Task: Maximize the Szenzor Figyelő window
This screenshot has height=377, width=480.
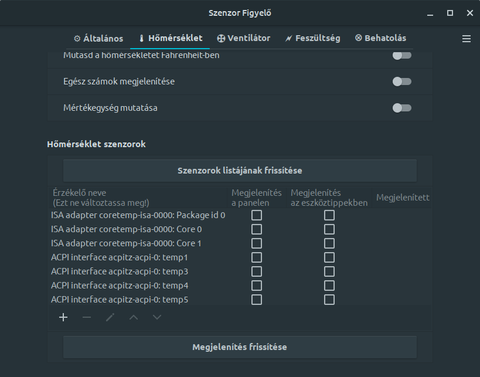Action: [x=450, y=13]
